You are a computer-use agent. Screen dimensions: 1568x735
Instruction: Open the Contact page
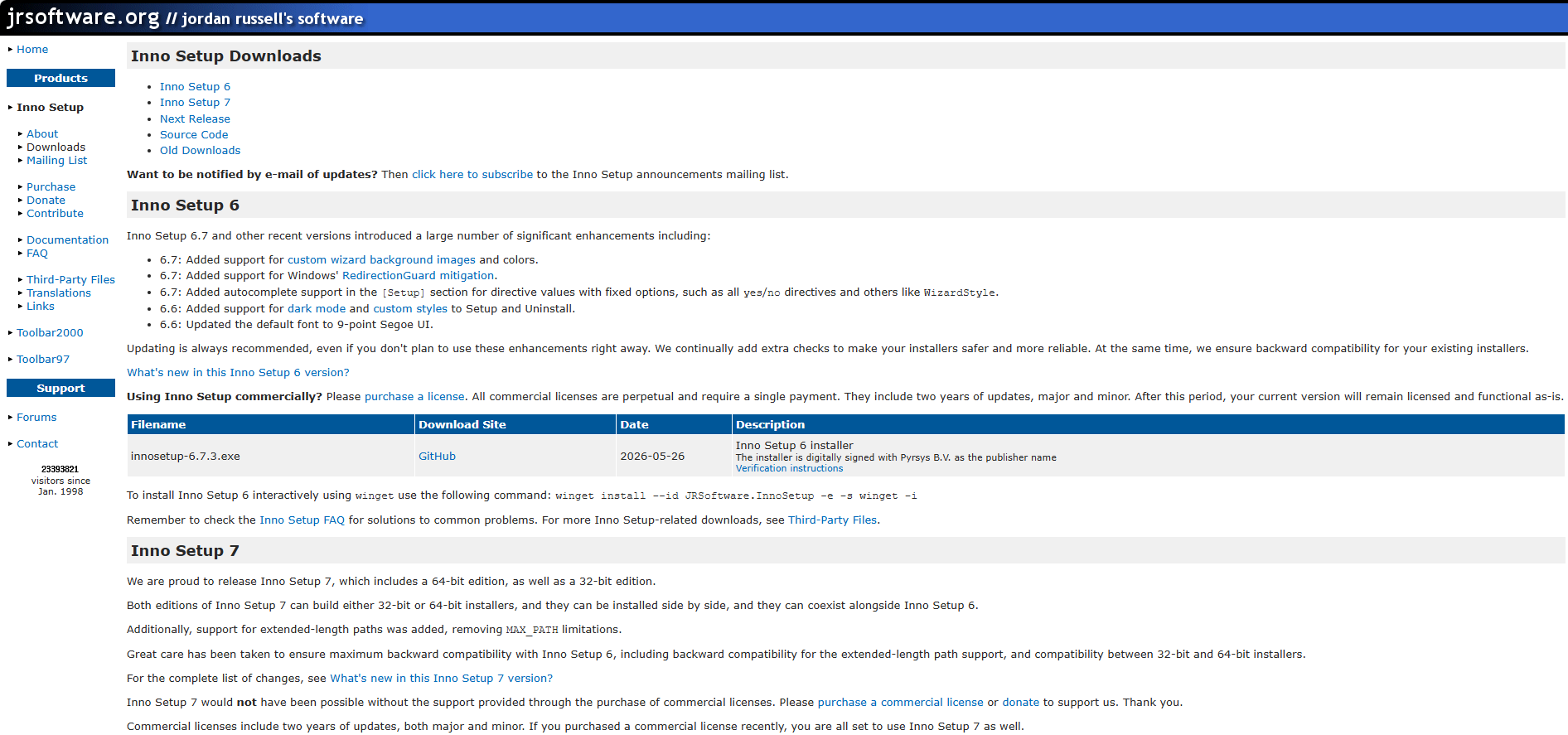click(x=37, y=444)
